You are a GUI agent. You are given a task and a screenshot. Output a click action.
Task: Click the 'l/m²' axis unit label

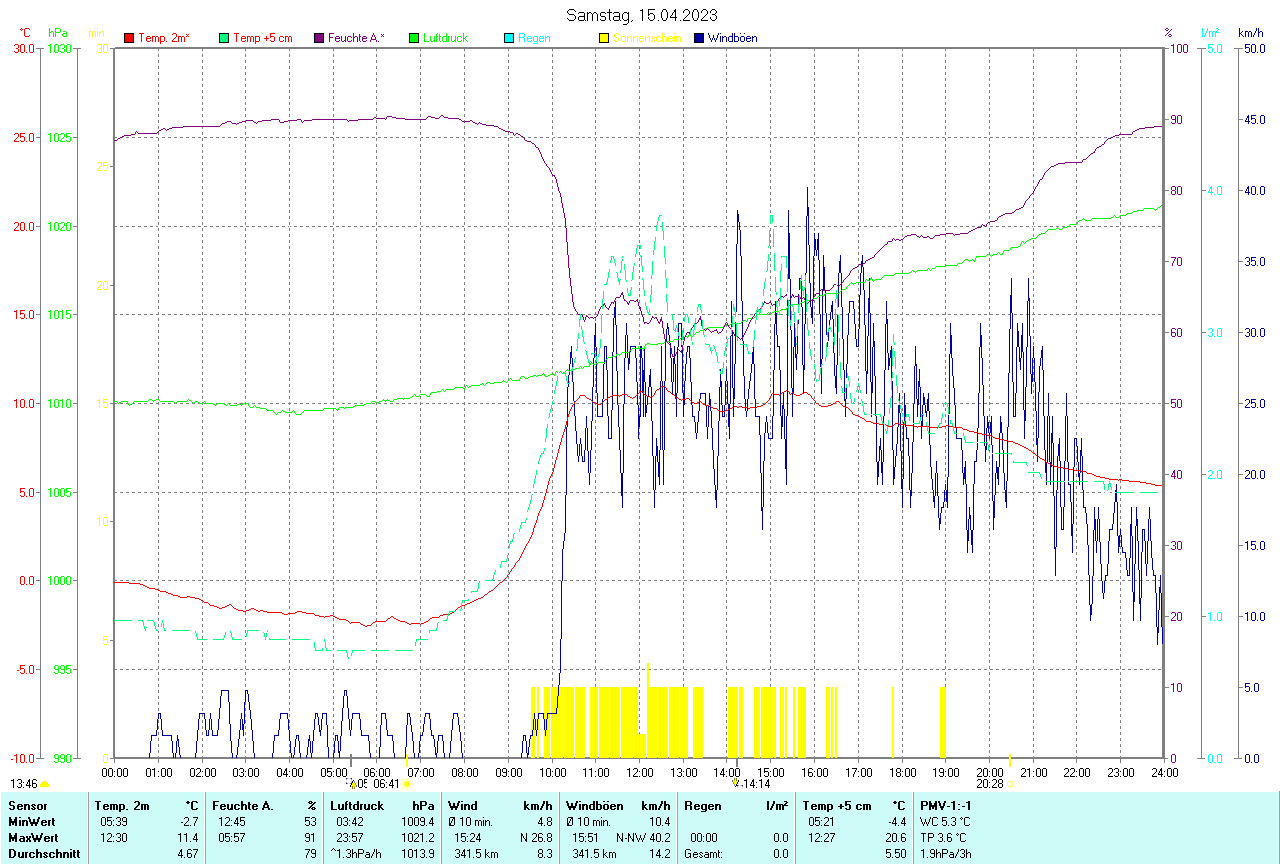[x=1210, y=33]
